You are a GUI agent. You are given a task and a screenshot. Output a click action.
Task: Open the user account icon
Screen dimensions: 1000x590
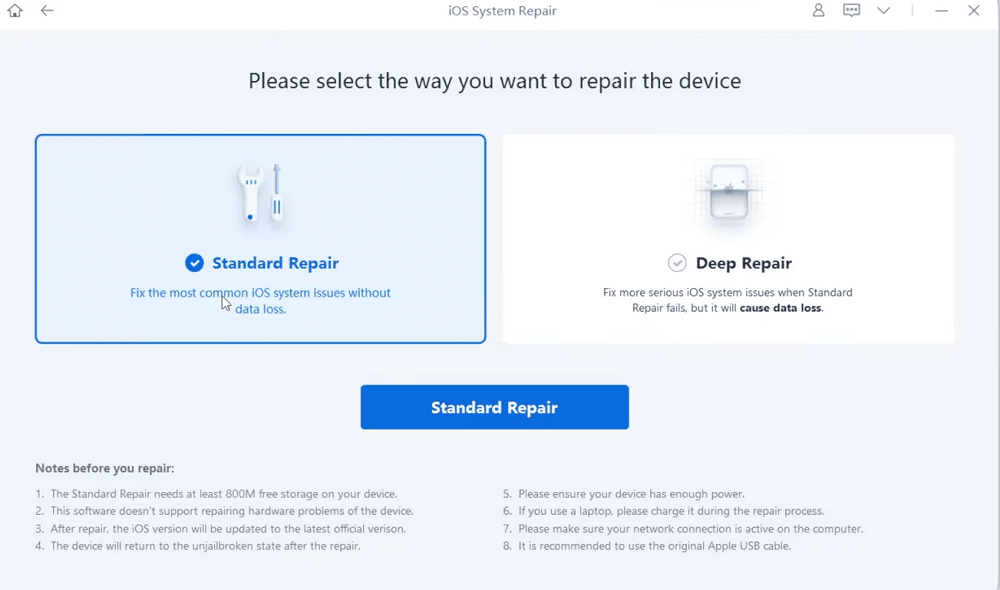click(x=819, y=11)
